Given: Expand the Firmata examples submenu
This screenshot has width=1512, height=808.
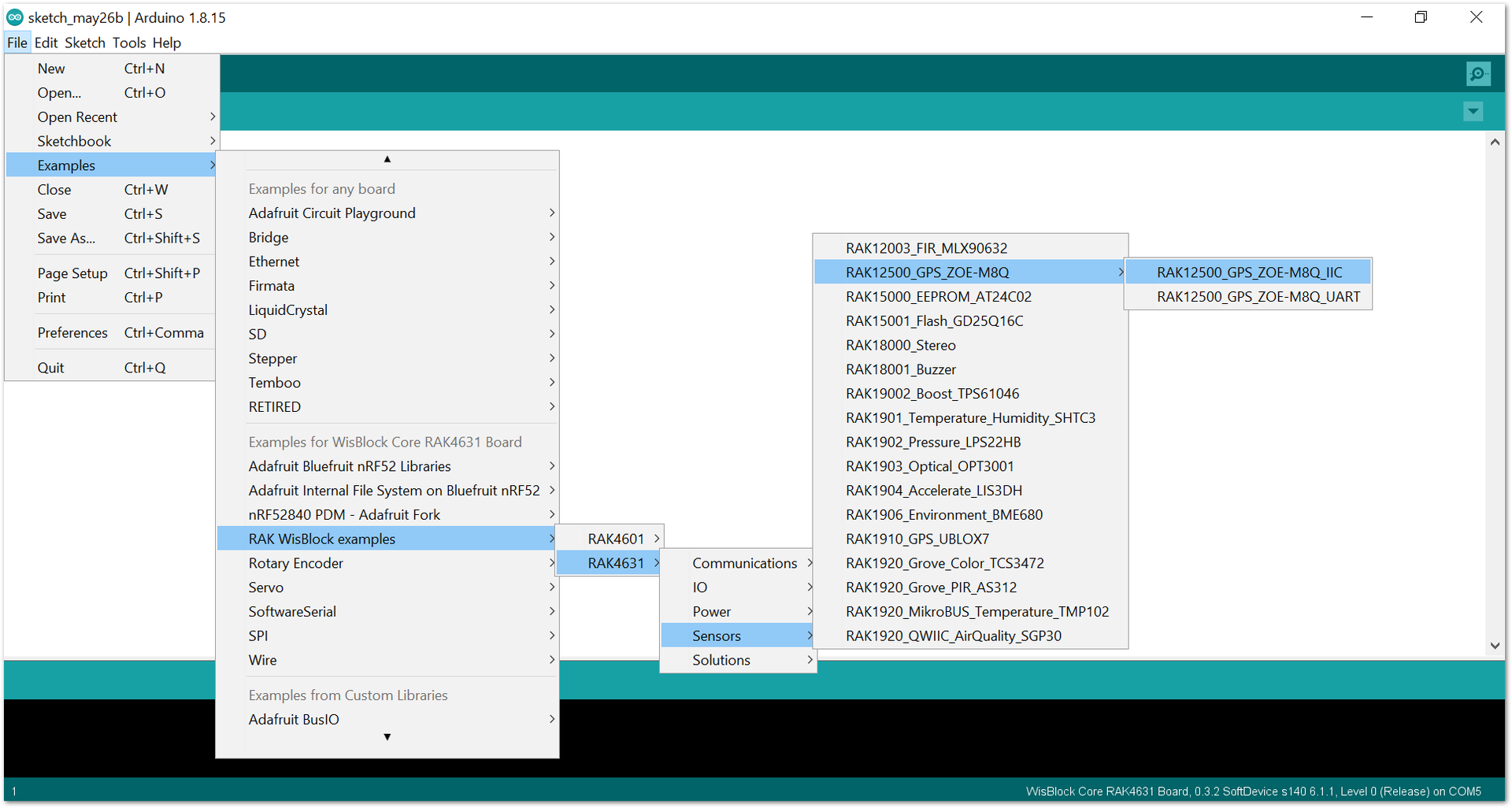Looking at the screenshot, I should tap(387, 286).
